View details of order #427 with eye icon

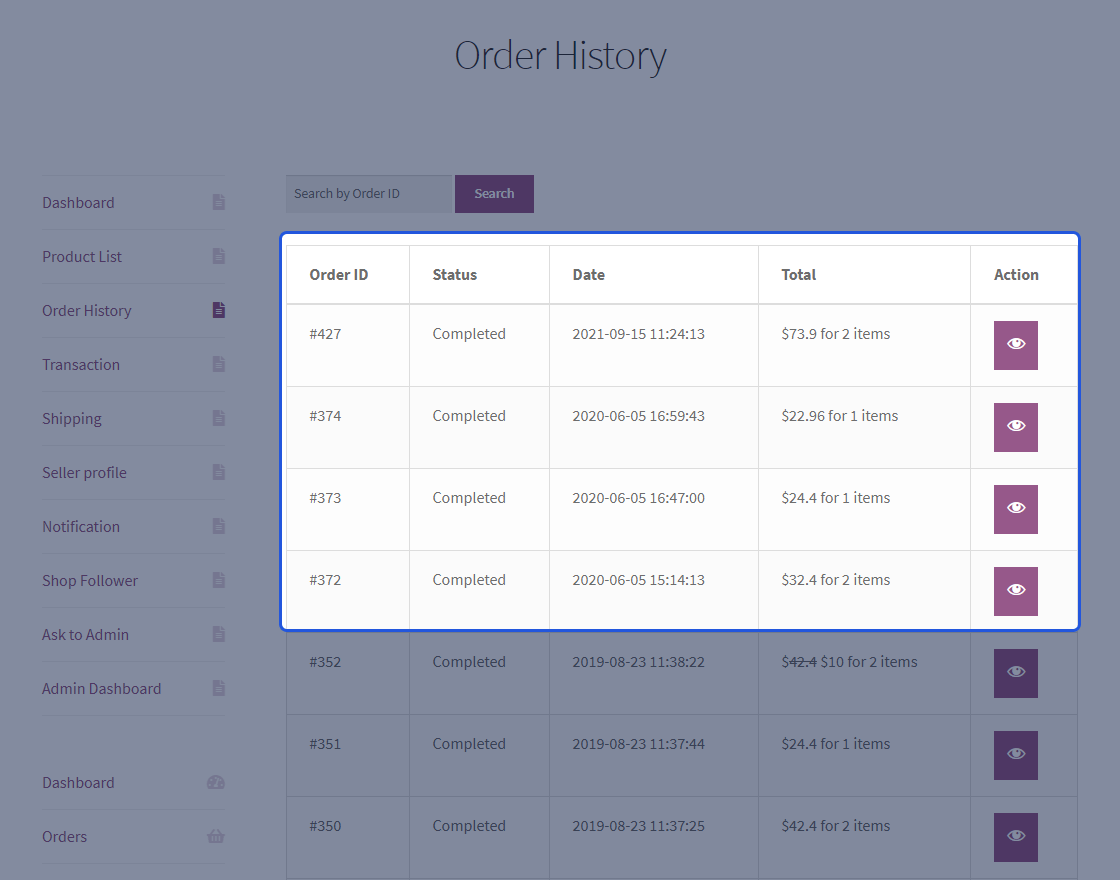coord(1015,344)
